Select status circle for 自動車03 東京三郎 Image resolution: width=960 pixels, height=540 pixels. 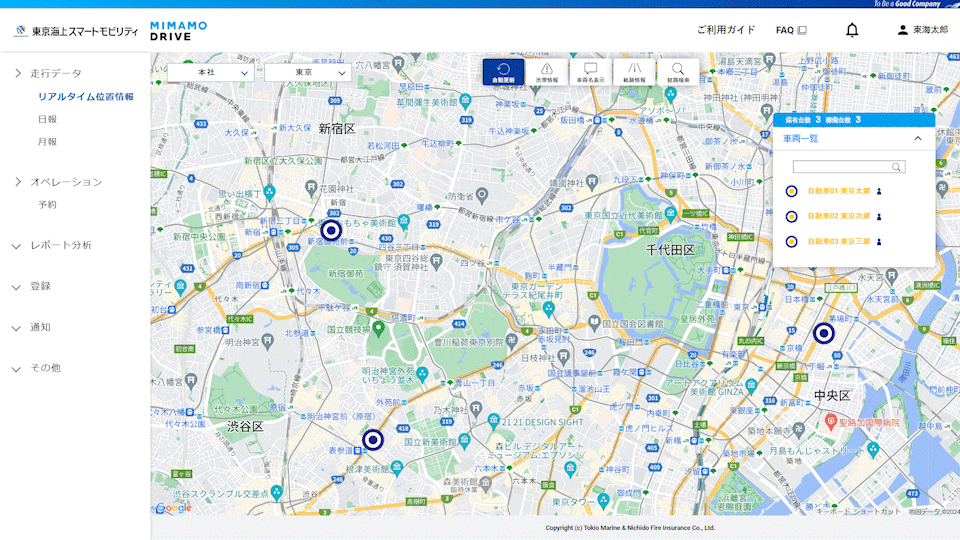[x=791, y=242]
